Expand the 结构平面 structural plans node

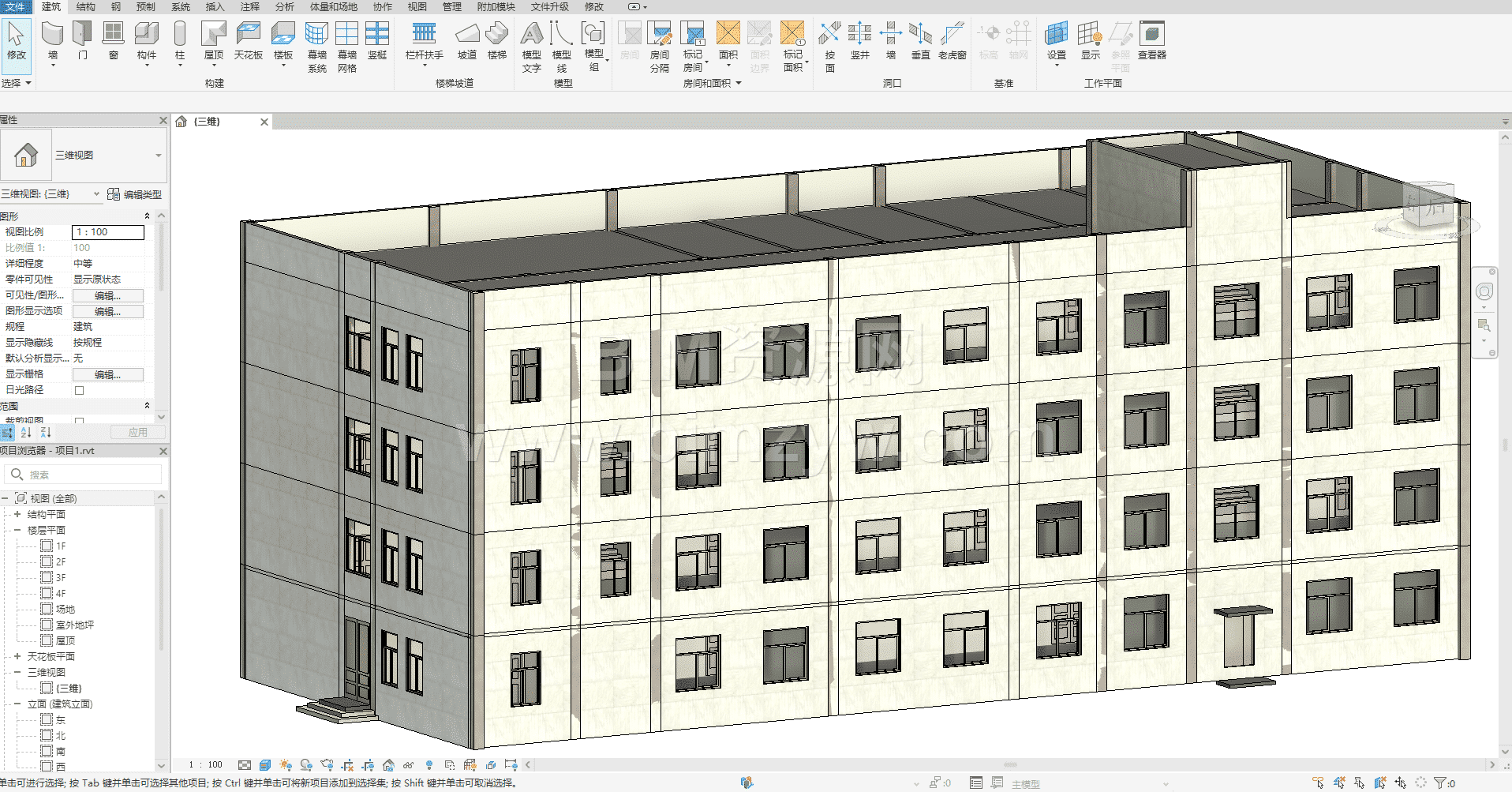coord(17,514)
